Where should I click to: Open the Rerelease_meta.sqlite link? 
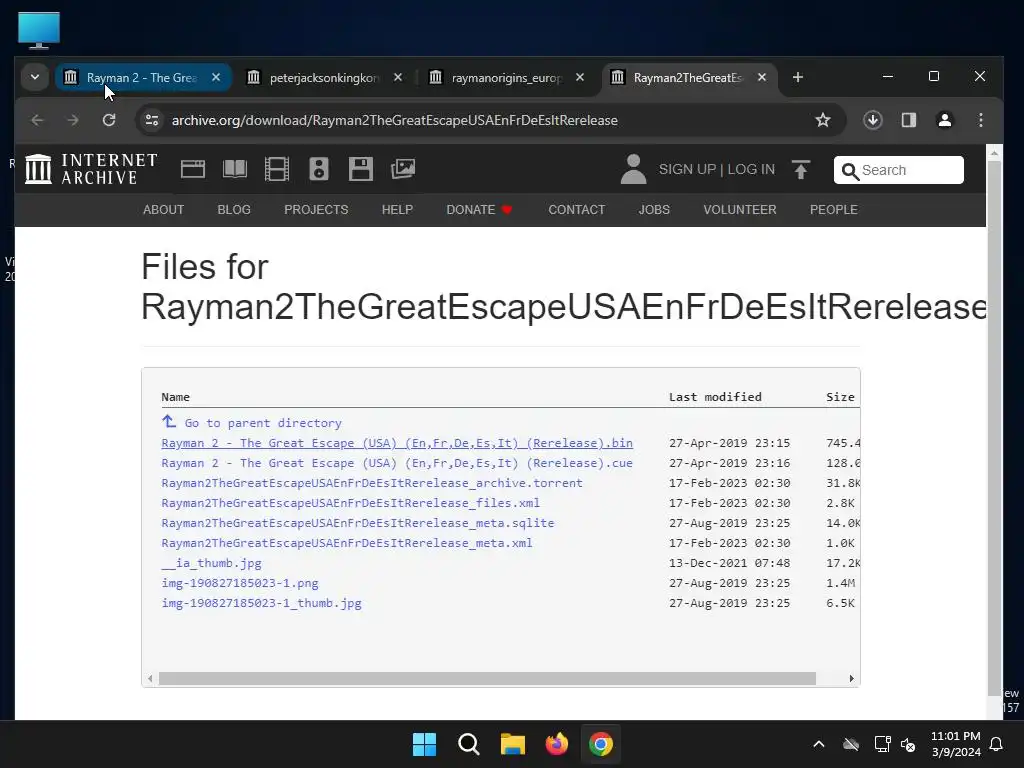358,523
